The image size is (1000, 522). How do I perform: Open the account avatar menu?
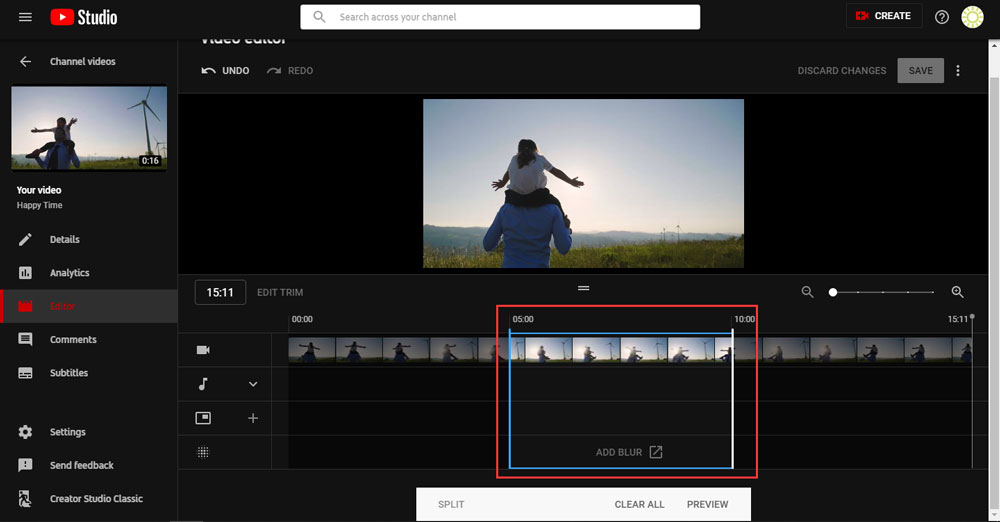pyautogui.click(x=972, y=17)
